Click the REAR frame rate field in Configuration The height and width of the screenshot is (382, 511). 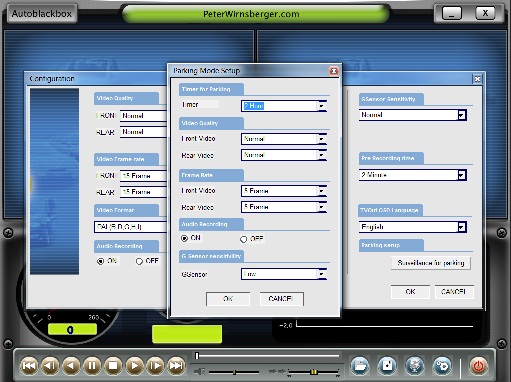[143, 192]
